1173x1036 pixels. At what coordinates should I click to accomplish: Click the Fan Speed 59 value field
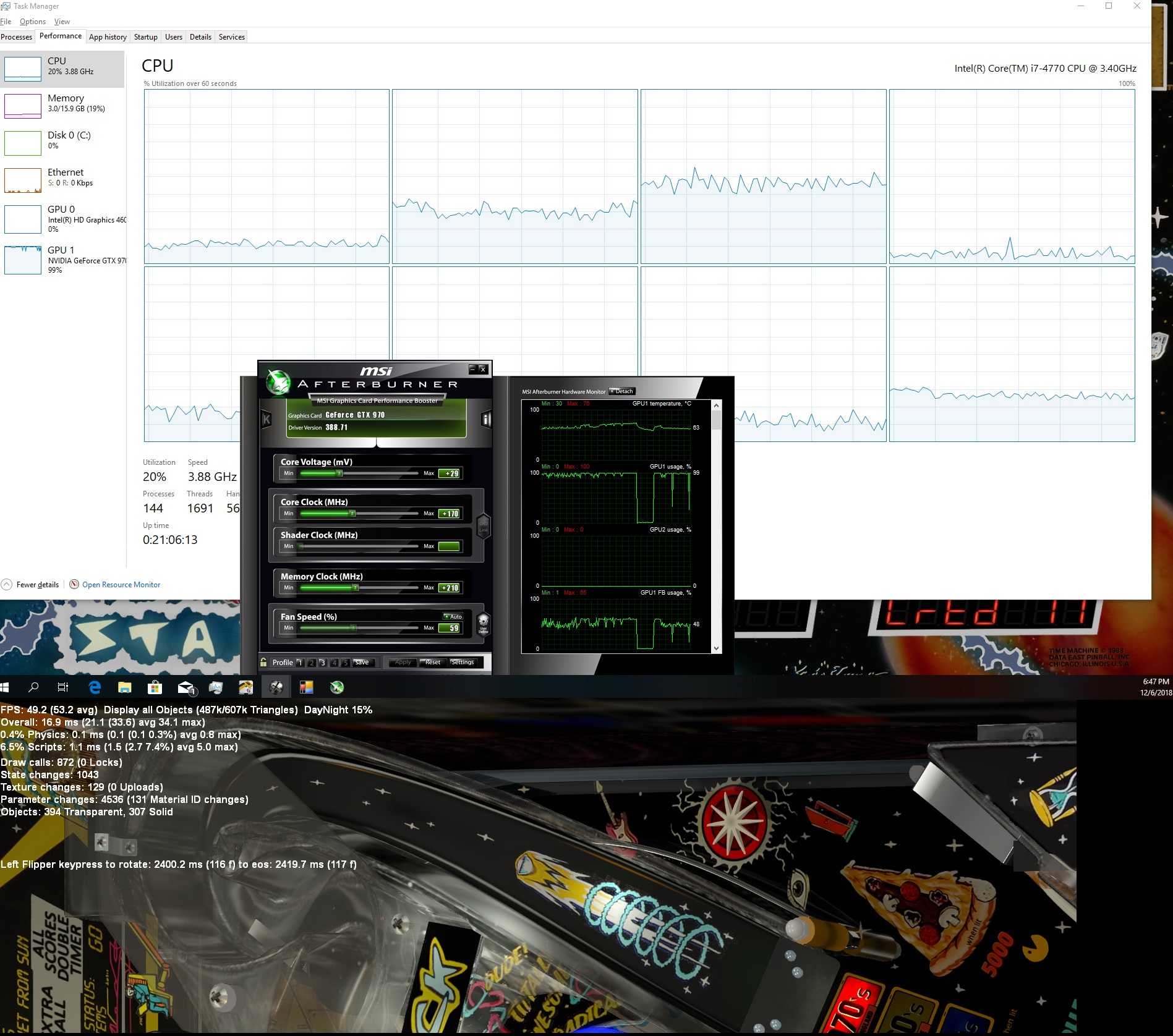tap(449, 628)
